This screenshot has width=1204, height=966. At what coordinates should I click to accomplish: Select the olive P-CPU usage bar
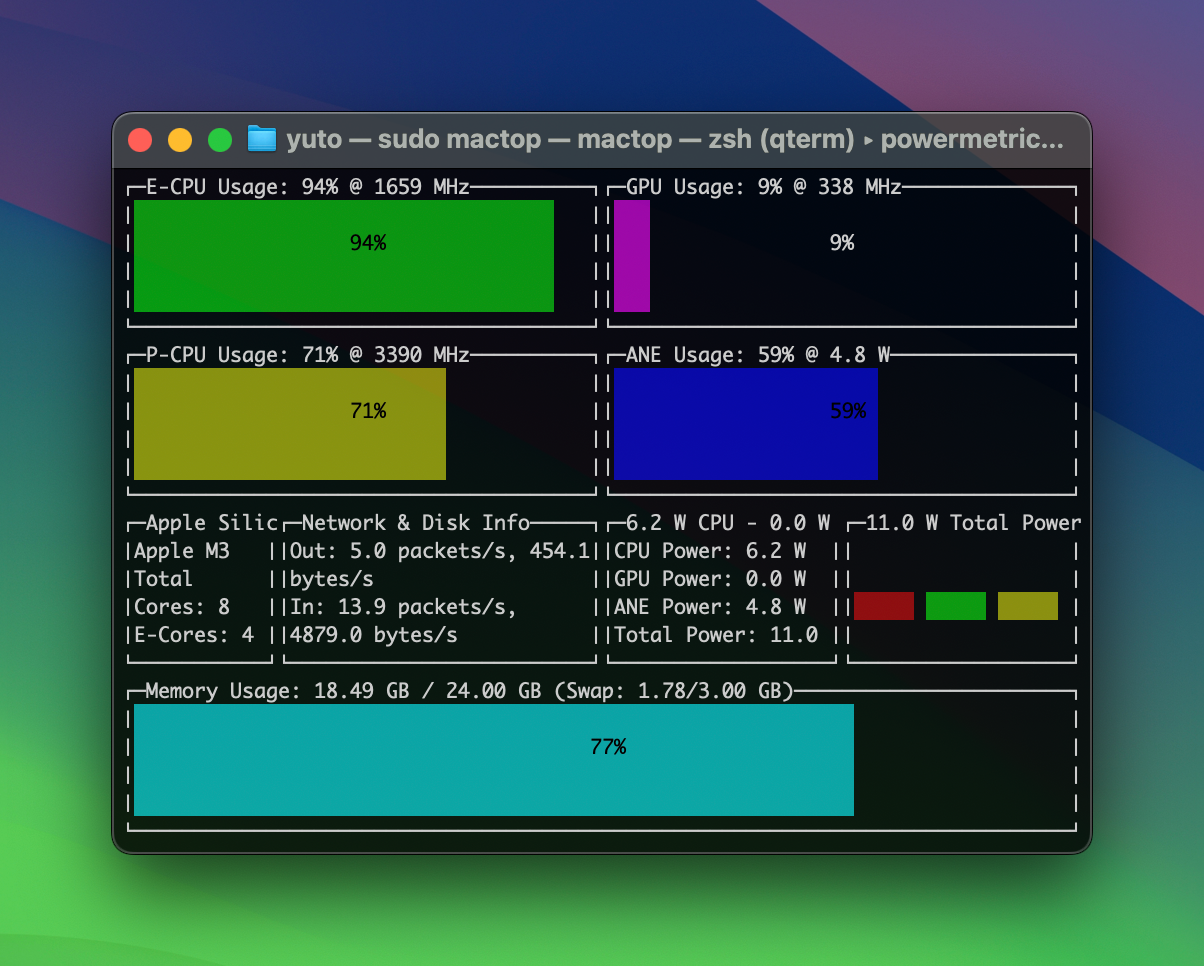click(289, 424)
